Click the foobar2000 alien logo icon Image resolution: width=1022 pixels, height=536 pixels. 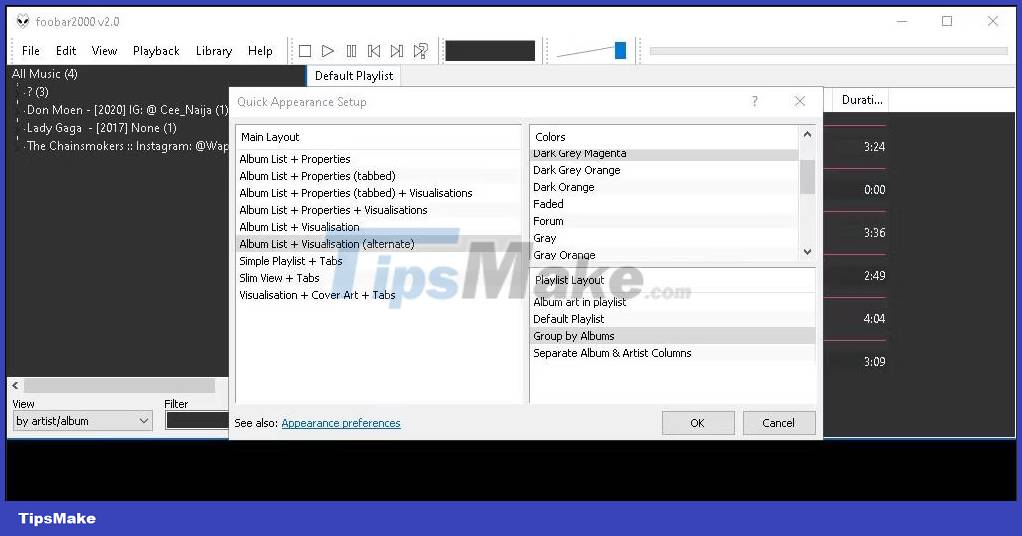pos(23,22)
